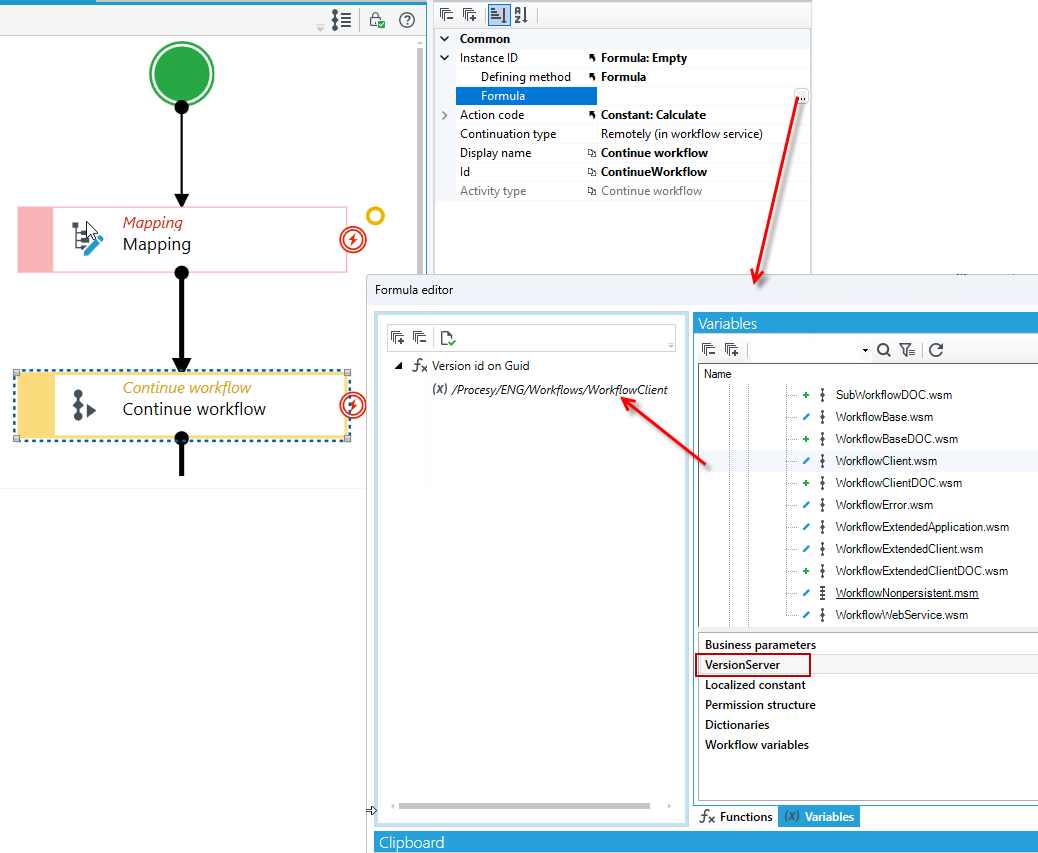
Task: Open the Formula ellipsis button
Action: [x=802, y=97]
